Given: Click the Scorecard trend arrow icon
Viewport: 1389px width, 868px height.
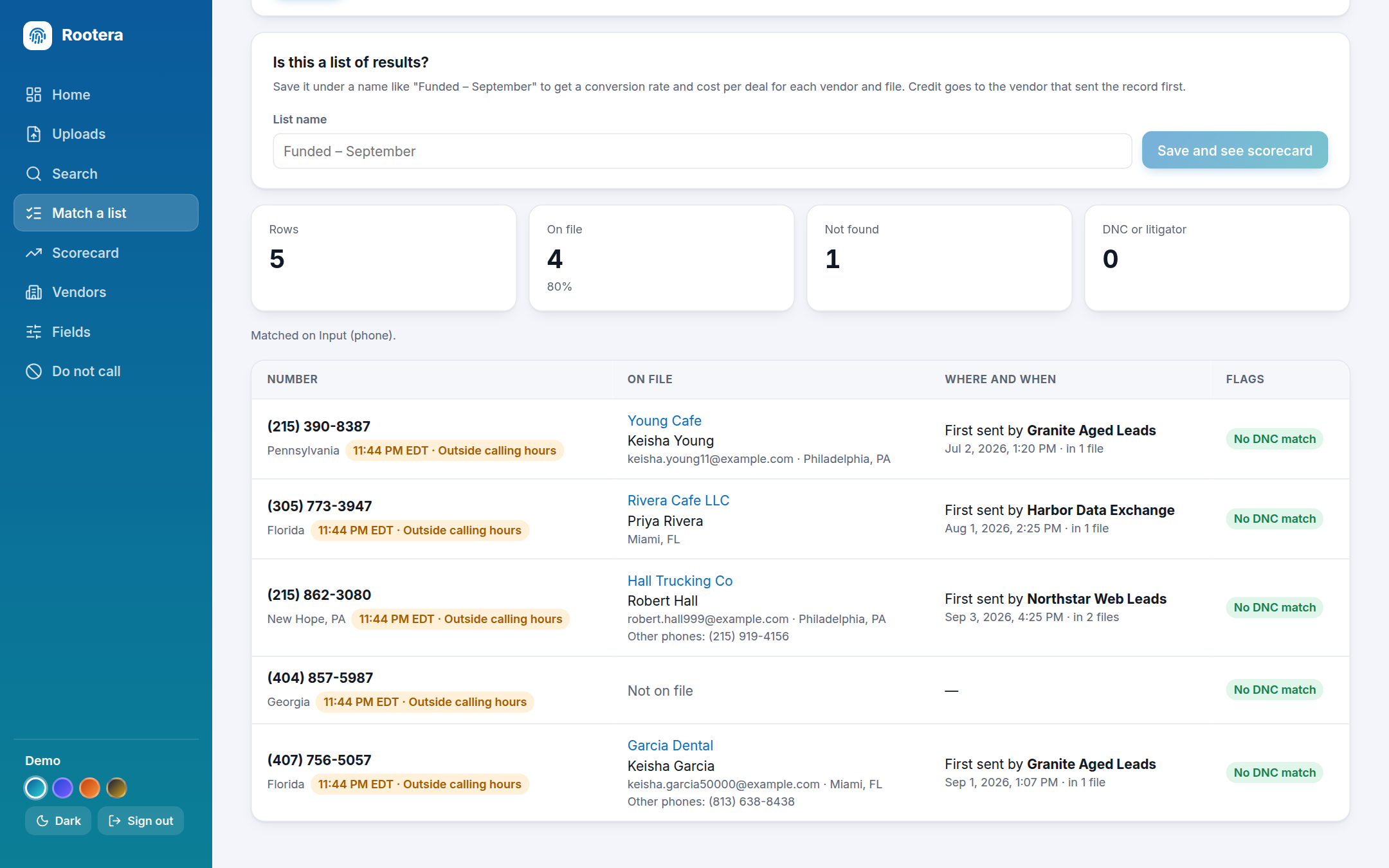Looking at the screenshot, I should [33, 253].
